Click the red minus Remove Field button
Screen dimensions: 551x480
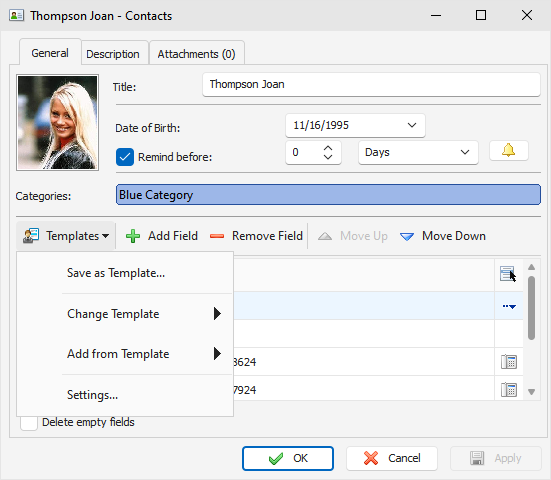256,236
